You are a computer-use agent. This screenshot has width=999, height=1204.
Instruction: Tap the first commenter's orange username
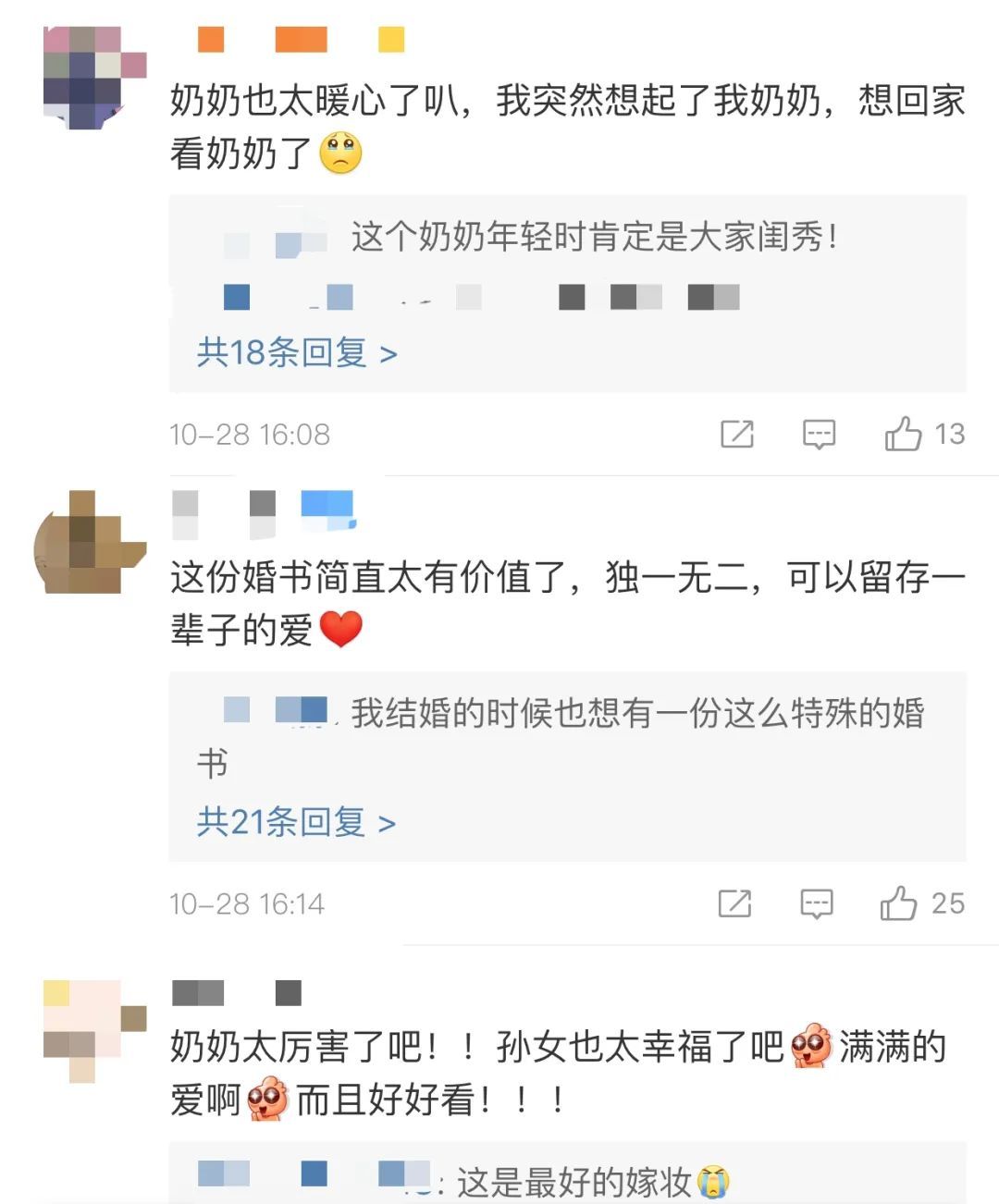point(302,39)
